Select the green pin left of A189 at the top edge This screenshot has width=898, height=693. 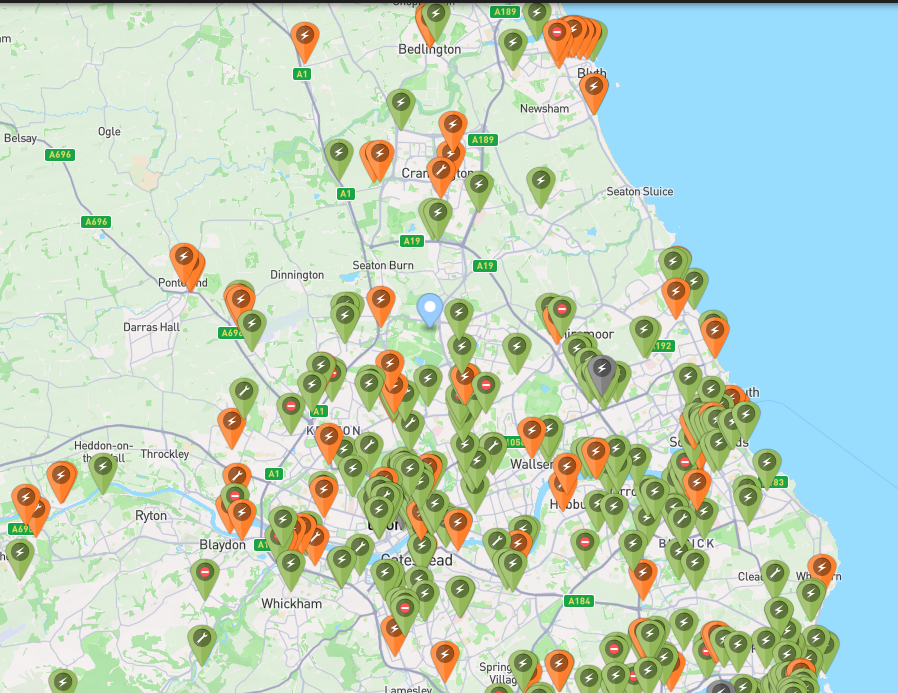[513, 48]
